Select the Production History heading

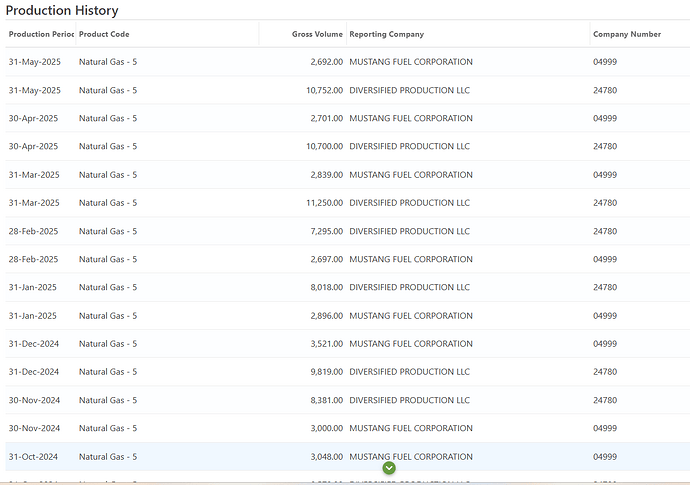coord(62,10)
